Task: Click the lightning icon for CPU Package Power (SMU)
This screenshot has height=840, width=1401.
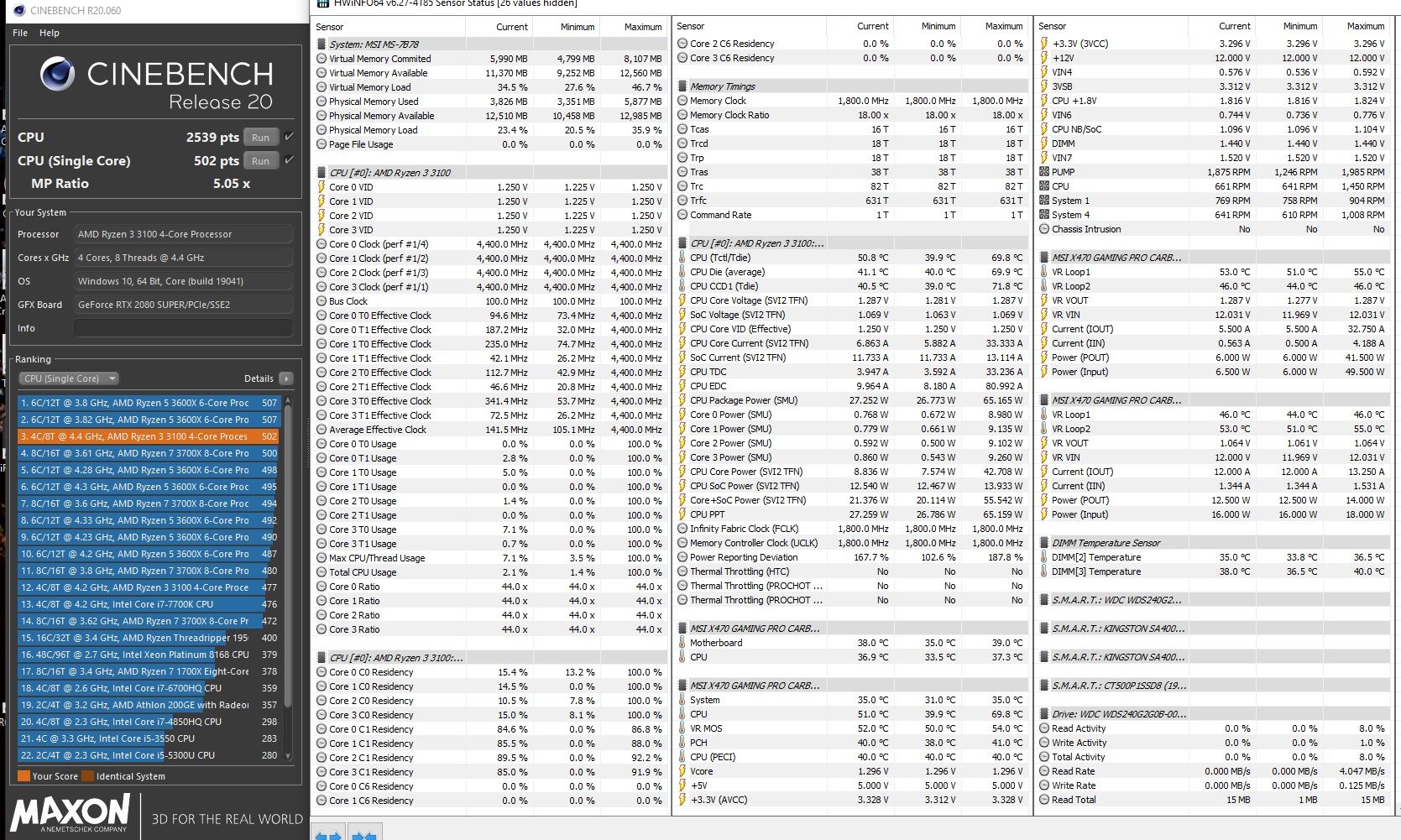Action: [682, 400]
